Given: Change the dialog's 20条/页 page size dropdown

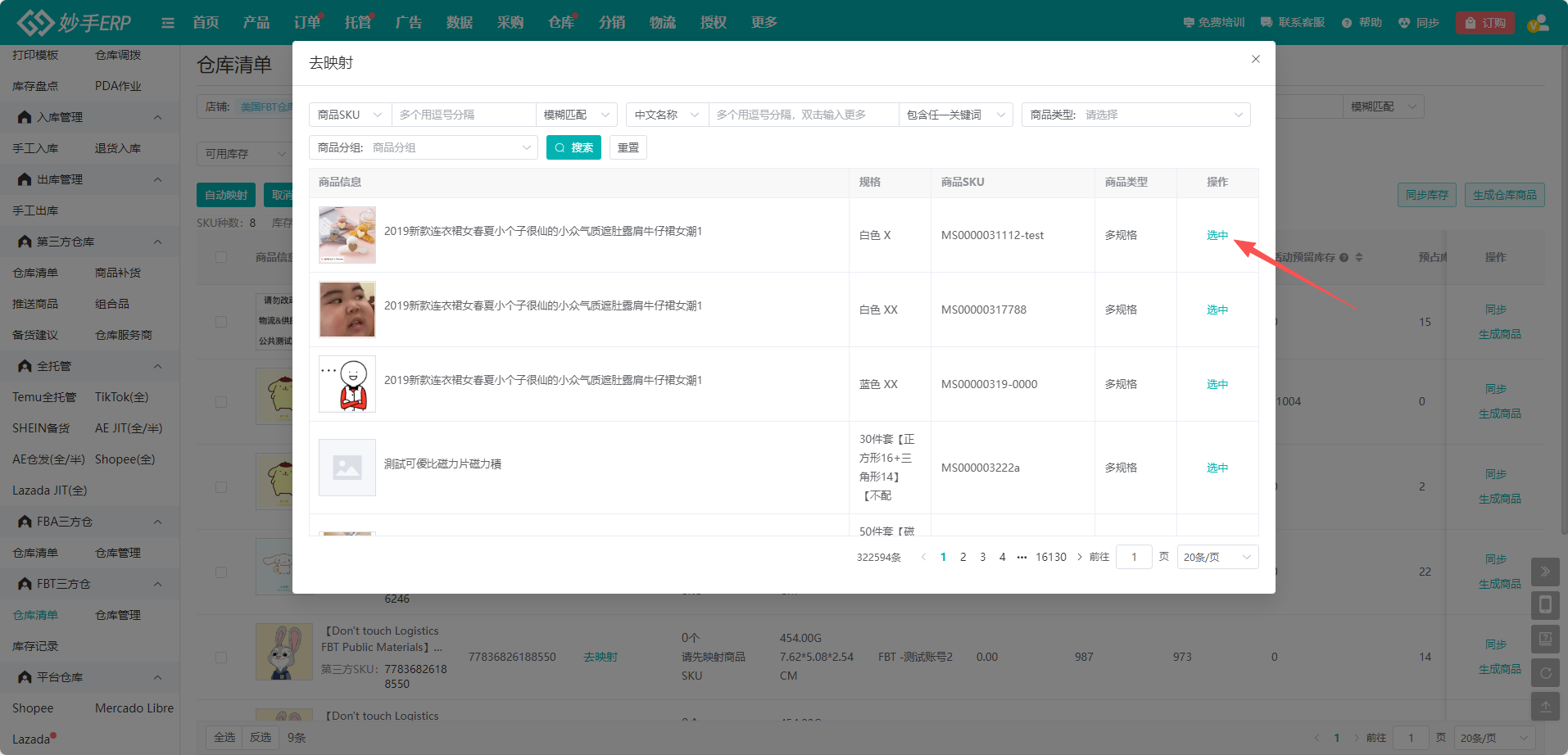Looking at the screenshot, I should click(1217, 557).
